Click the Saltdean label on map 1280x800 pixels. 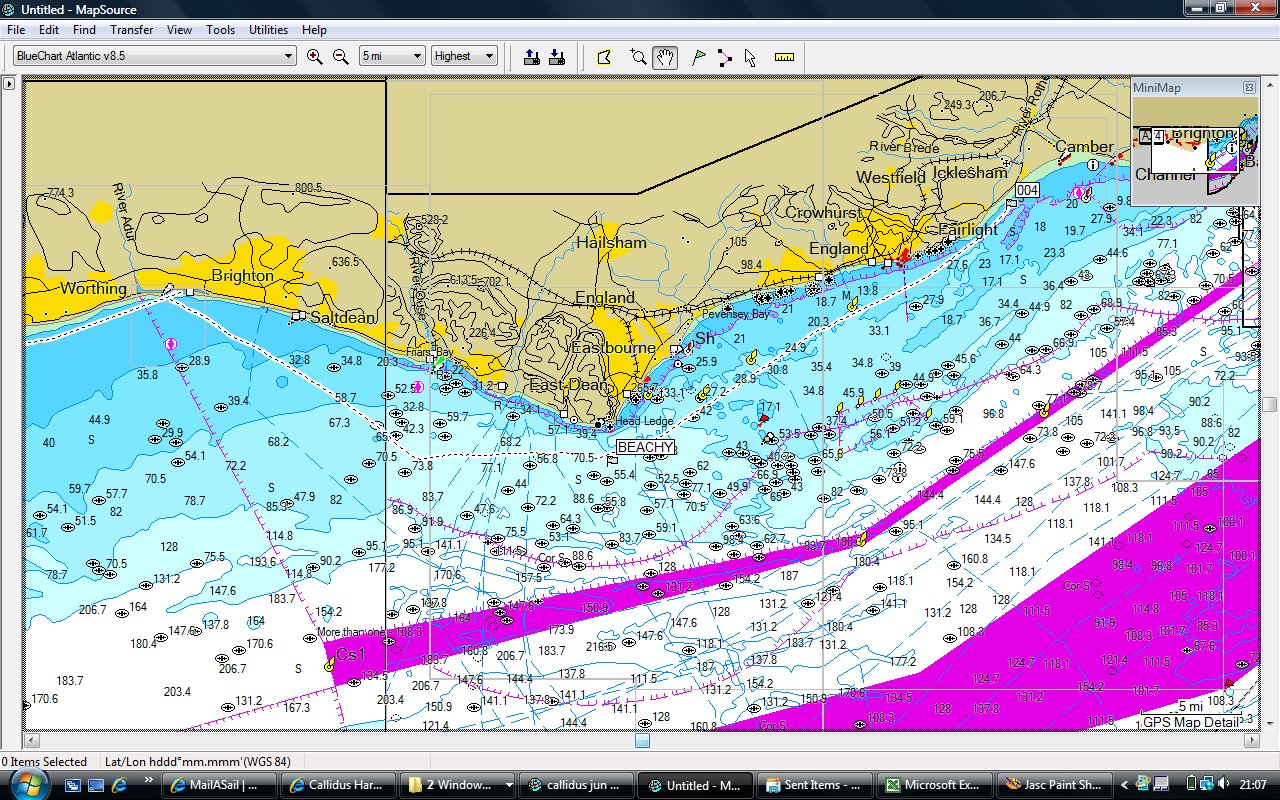click(343, 317)
